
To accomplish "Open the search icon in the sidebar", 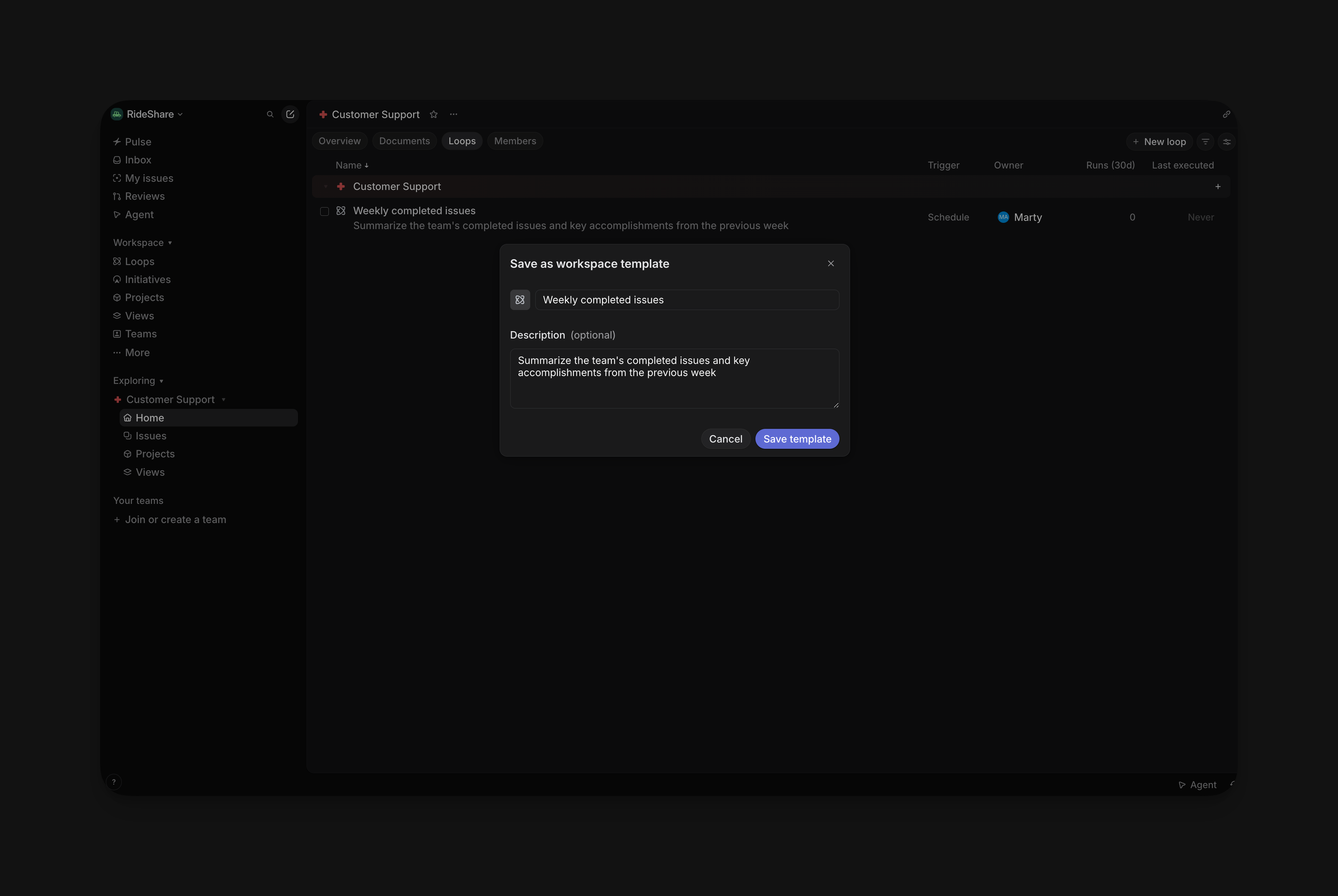I will click(x=270, y=114).
